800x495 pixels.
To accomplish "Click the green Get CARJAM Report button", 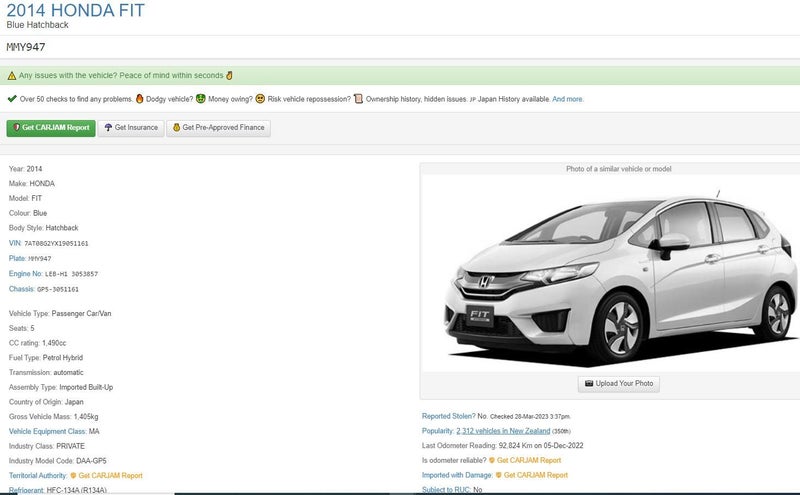I will (x=51, y=128).
